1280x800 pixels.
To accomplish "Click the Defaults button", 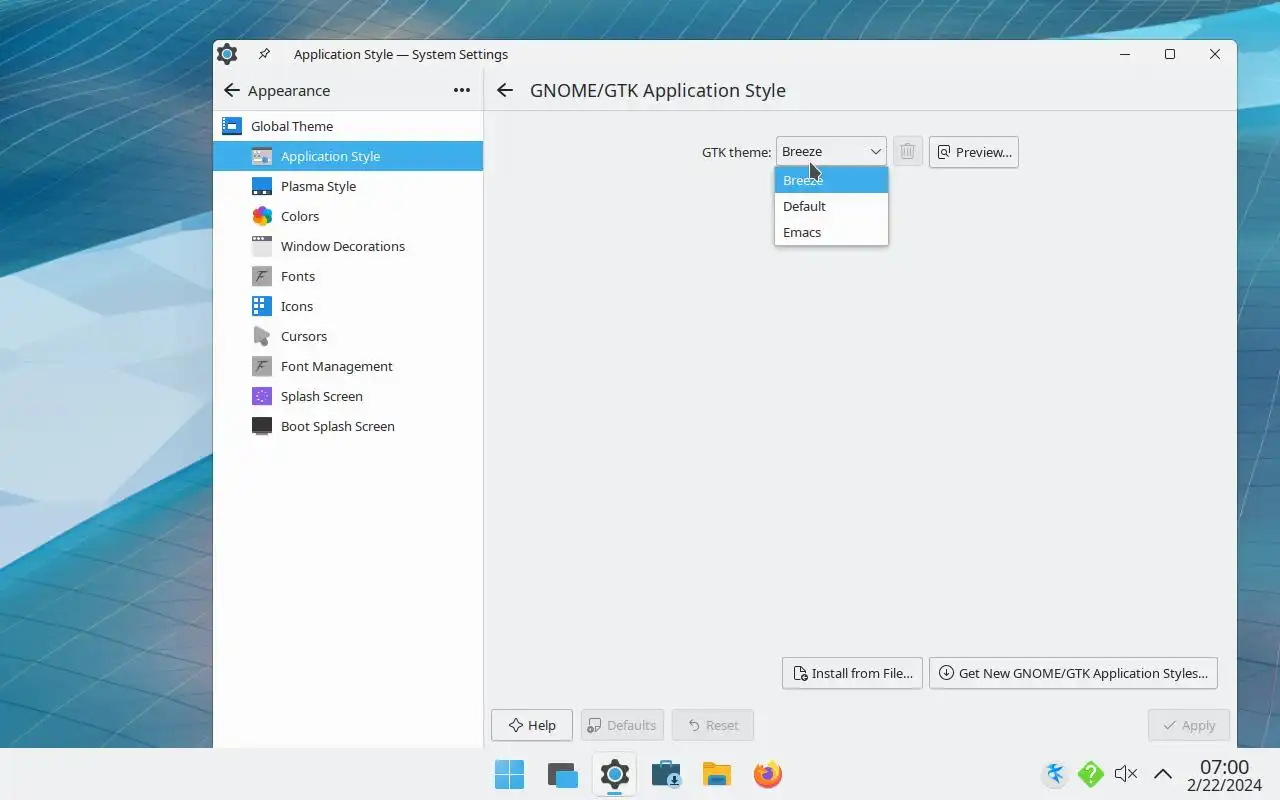I will tap(622, 725).
